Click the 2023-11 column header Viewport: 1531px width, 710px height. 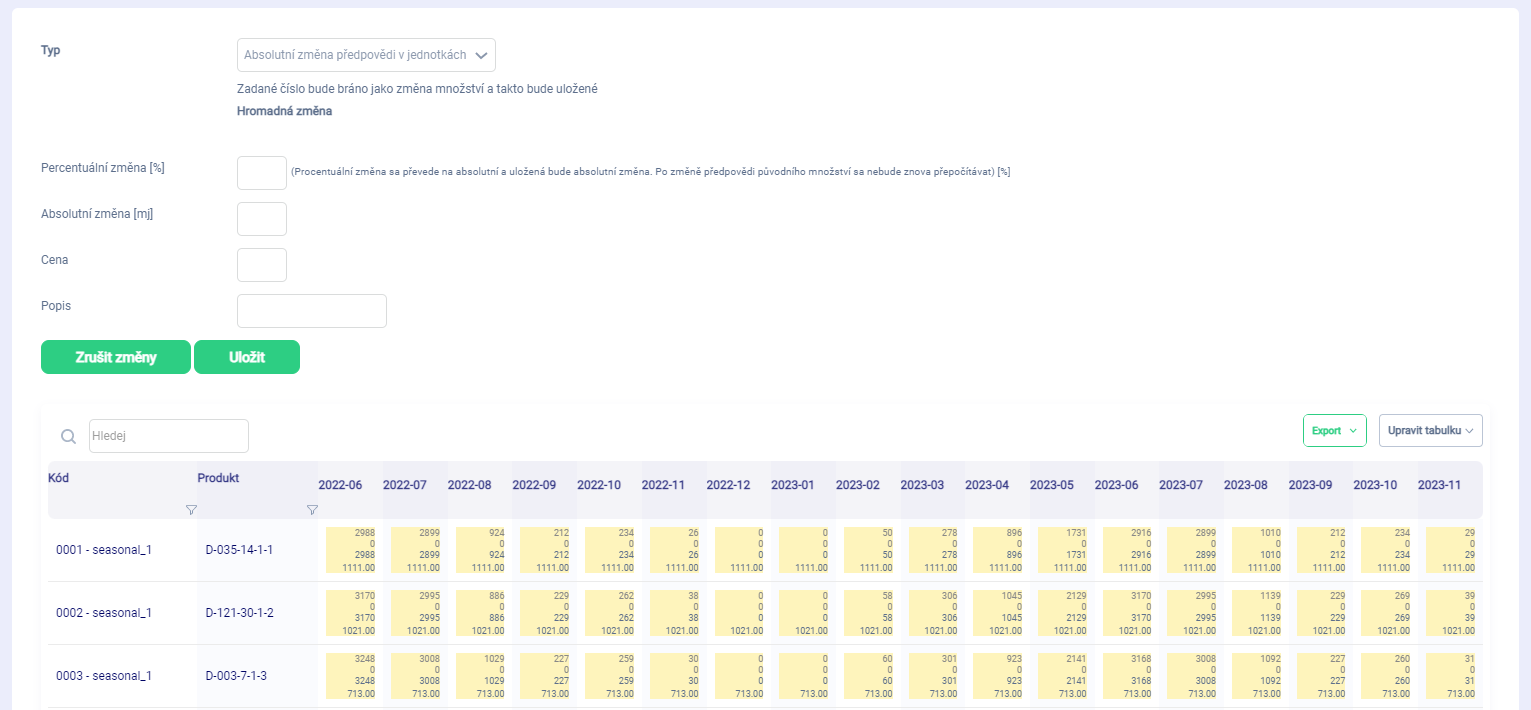click(x=1439, y=485)
